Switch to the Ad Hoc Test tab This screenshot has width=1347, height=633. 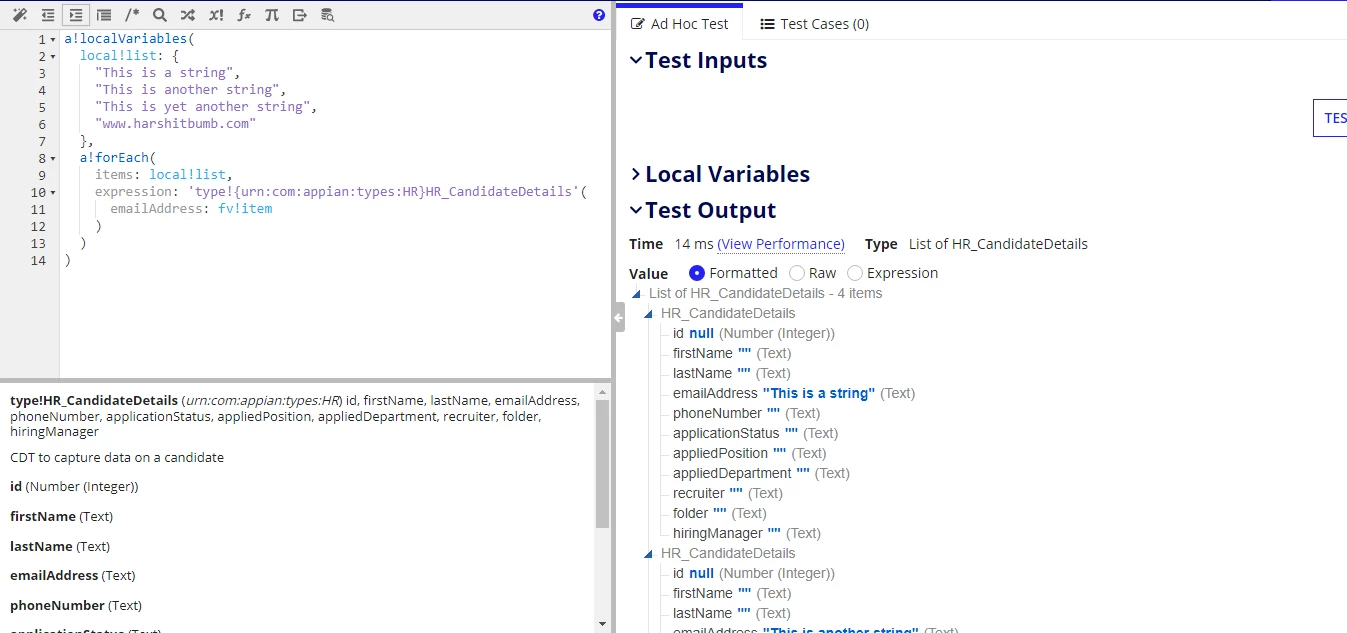click(x=680, y=23)
